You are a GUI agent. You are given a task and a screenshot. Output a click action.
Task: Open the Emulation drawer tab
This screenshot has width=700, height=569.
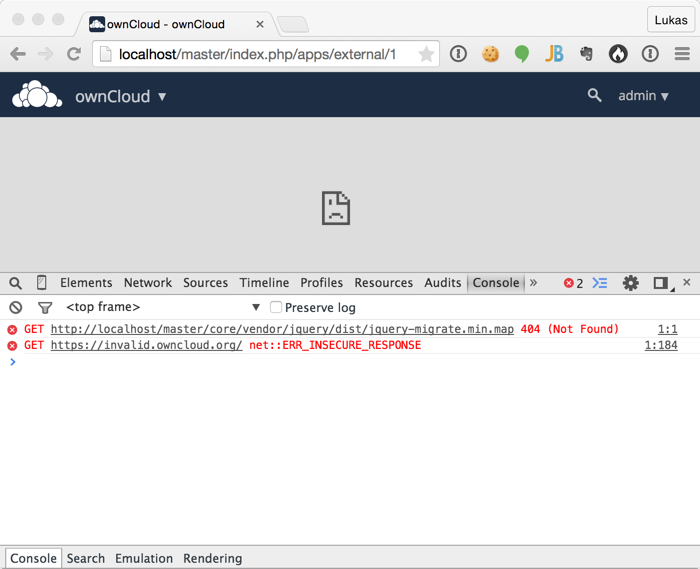pyautogui.click(x=144, y=558)
